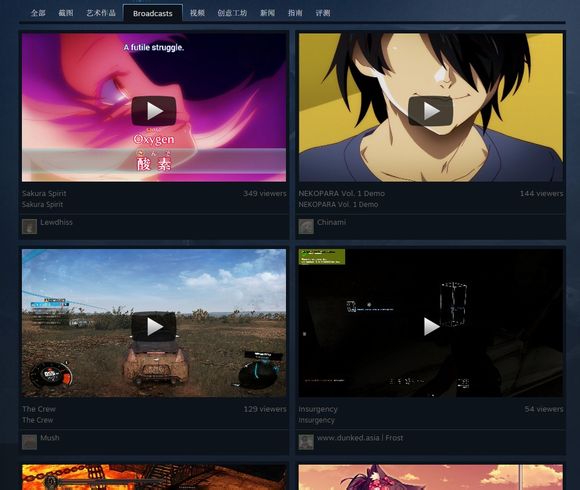Open the pink anime sky thumbnail at bottom
This screenshot has width=580, height=490.
431,477
